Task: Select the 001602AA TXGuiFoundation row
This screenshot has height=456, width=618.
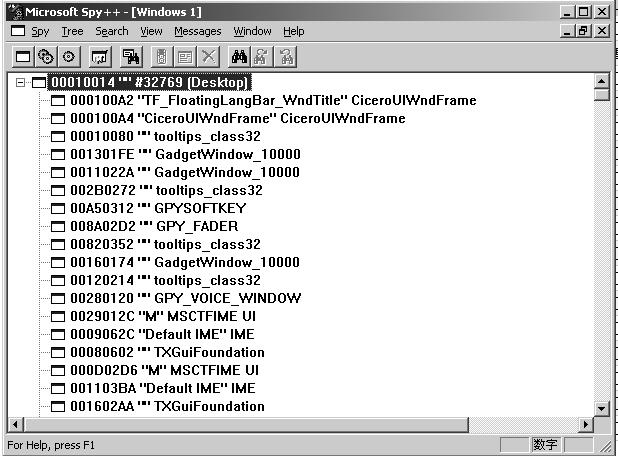Action: 168,407
